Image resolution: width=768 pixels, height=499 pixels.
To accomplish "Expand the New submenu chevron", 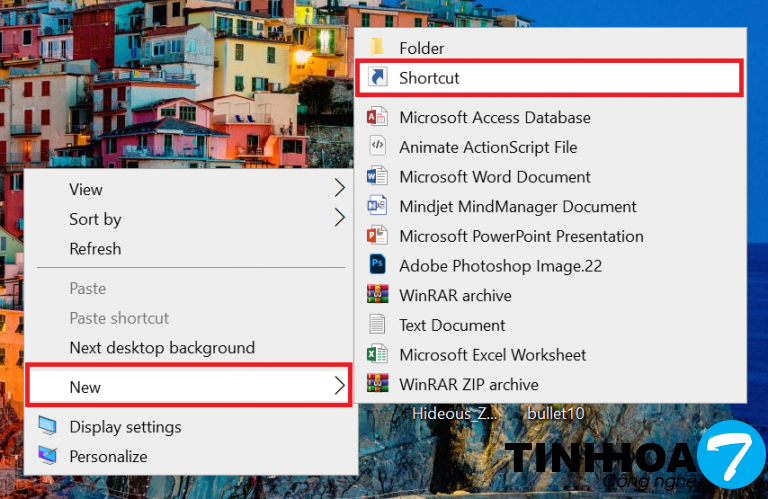I will [x=339, y=387].
